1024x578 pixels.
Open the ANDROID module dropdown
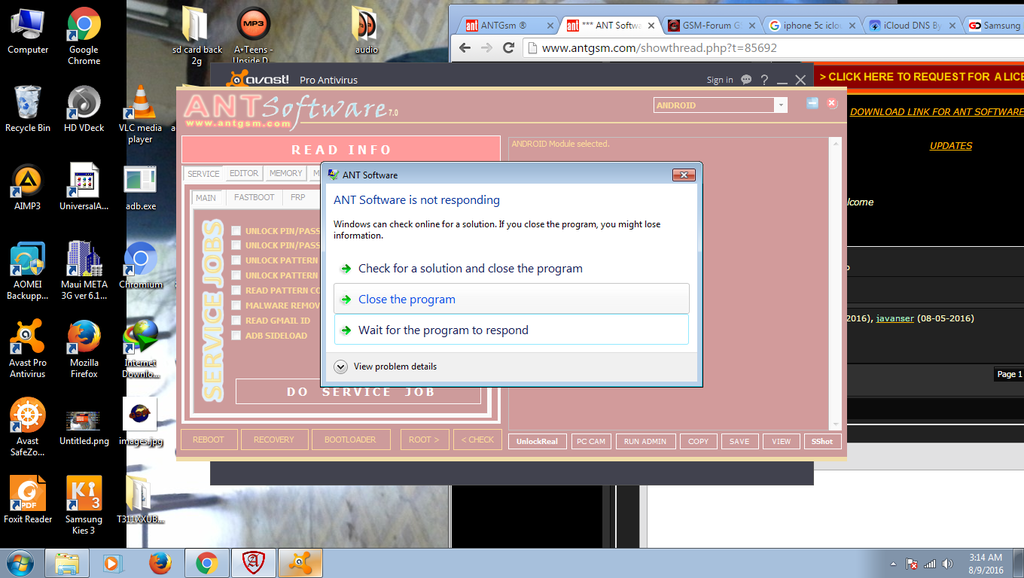pos(780,105)
